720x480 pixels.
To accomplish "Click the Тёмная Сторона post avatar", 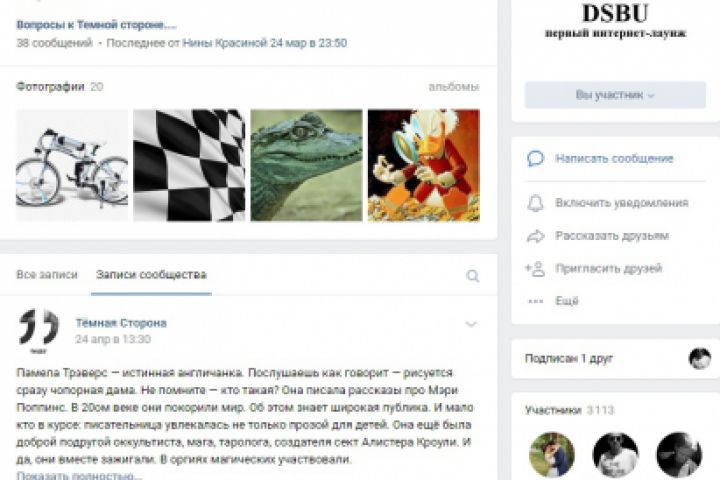I will click(39, 331).
